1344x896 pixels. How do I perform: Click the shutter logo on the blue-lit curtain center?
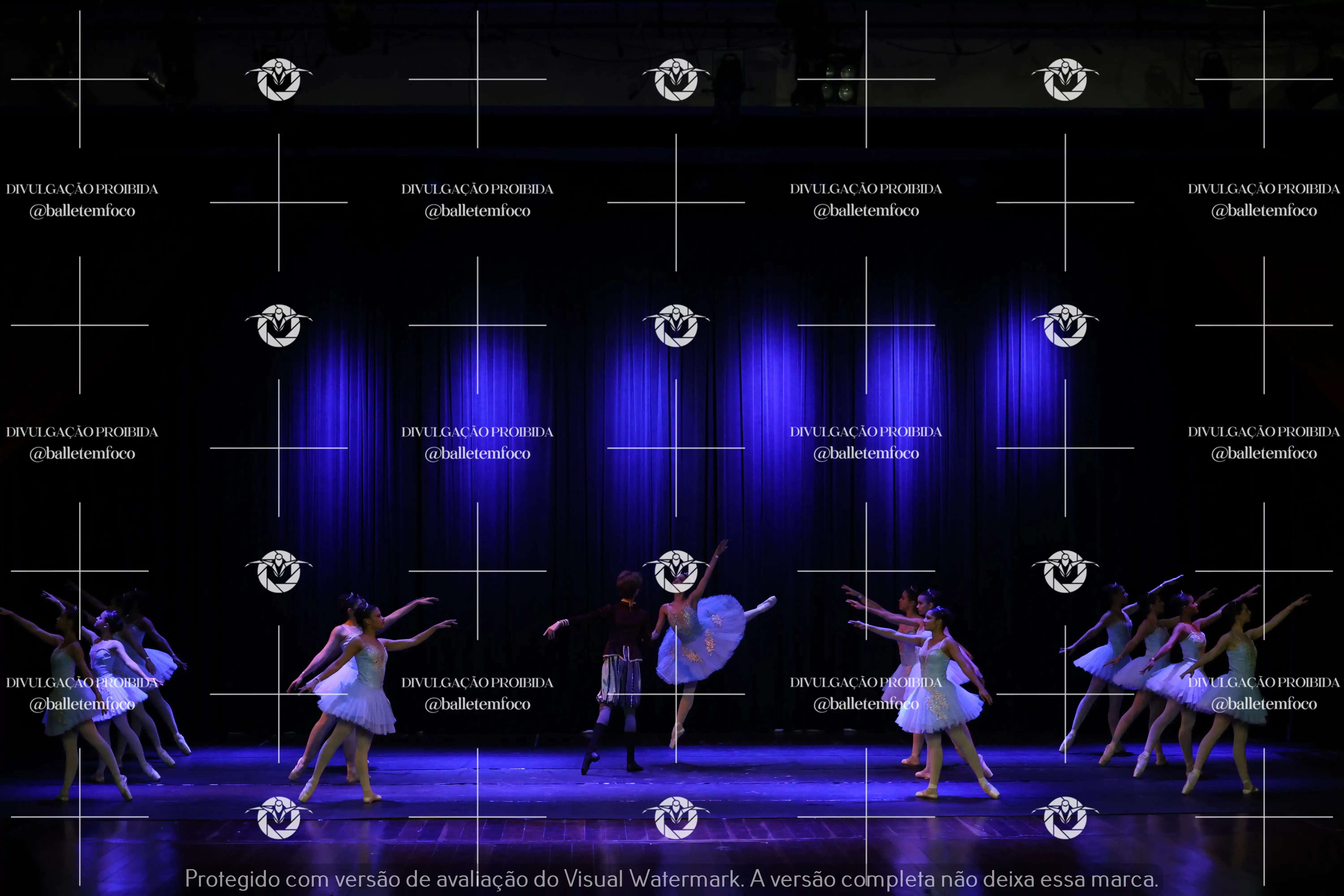pyautogui.click(x=676, y=325)
